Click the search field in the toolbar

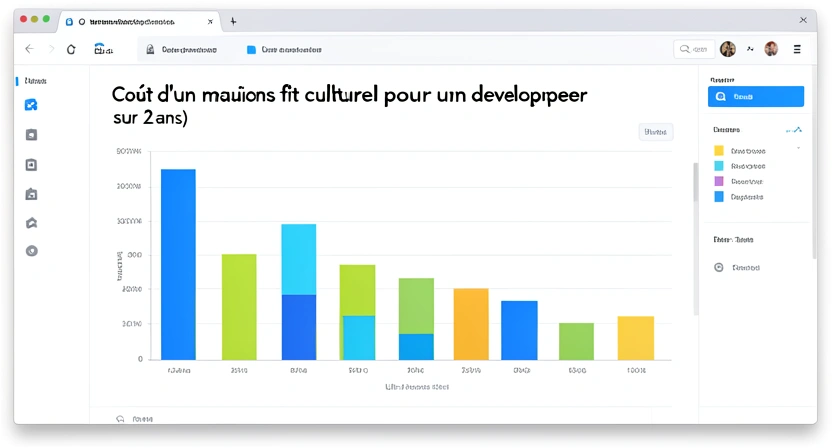[694, 49]
